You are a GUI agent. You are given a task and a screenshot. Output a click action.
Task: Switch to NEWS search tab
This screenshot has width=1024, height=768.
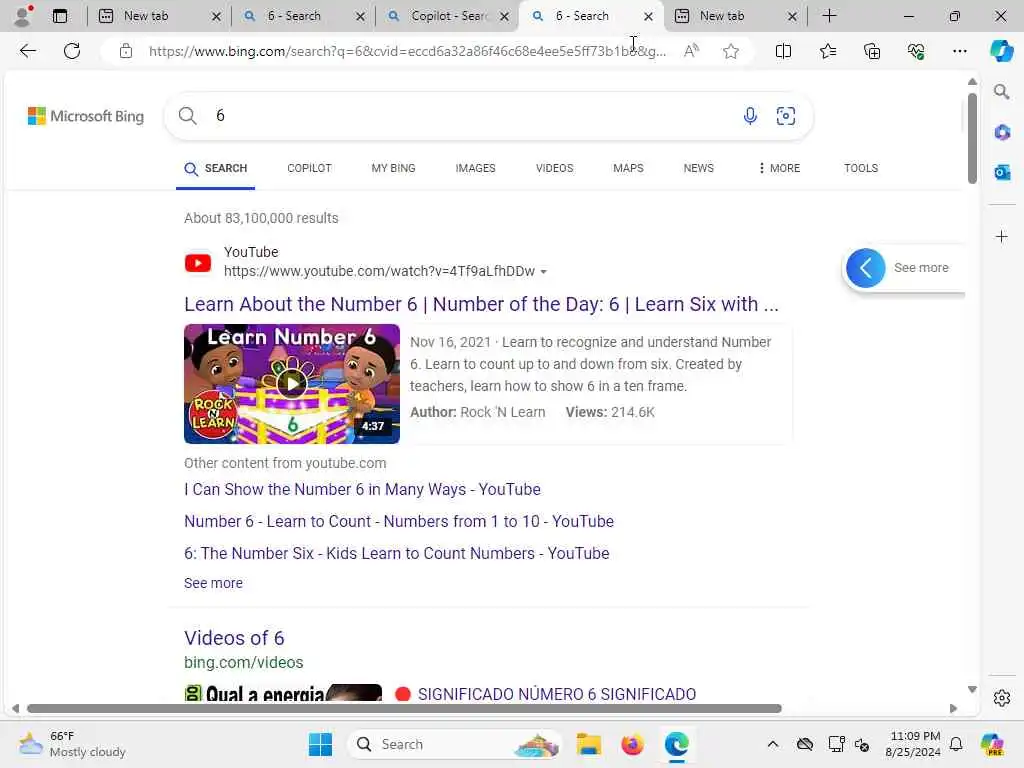point(698,168)
